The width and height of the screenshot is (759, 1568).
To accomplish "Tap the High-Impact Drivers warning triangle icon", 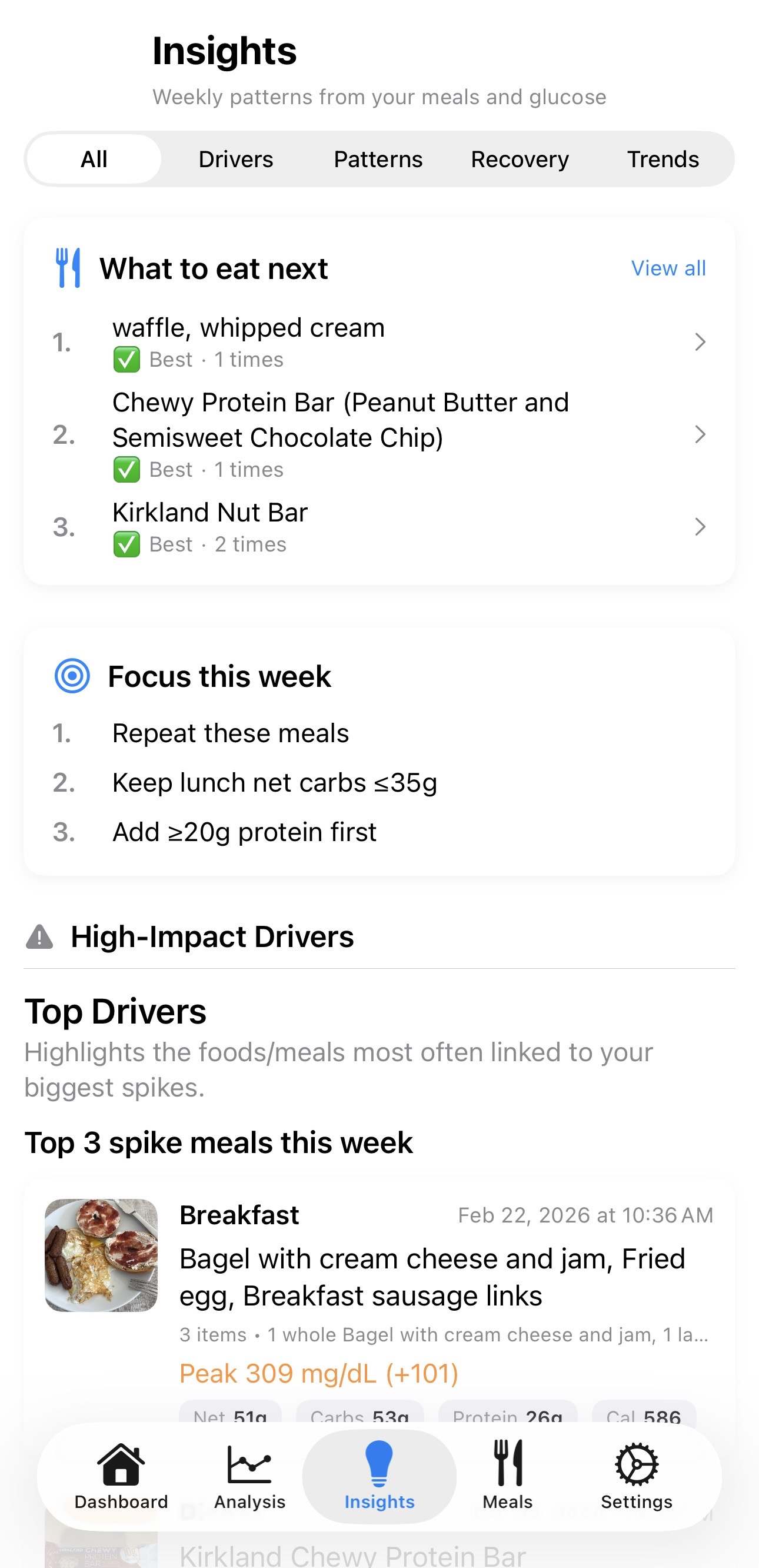I will click(39, 937).
